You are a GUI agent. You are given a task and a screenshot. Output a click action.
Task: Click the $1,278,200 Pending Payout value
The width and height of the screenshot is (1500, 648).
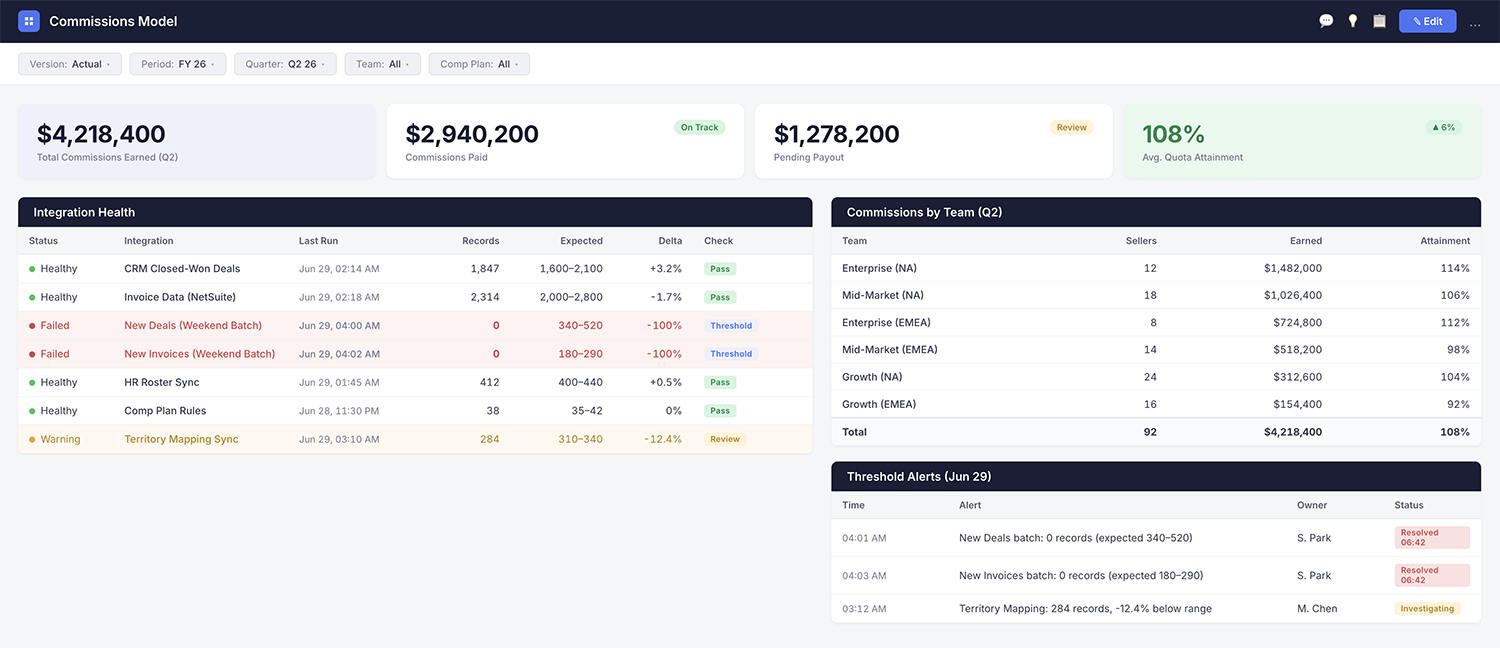pyautogui.click(x=837, y=134)
